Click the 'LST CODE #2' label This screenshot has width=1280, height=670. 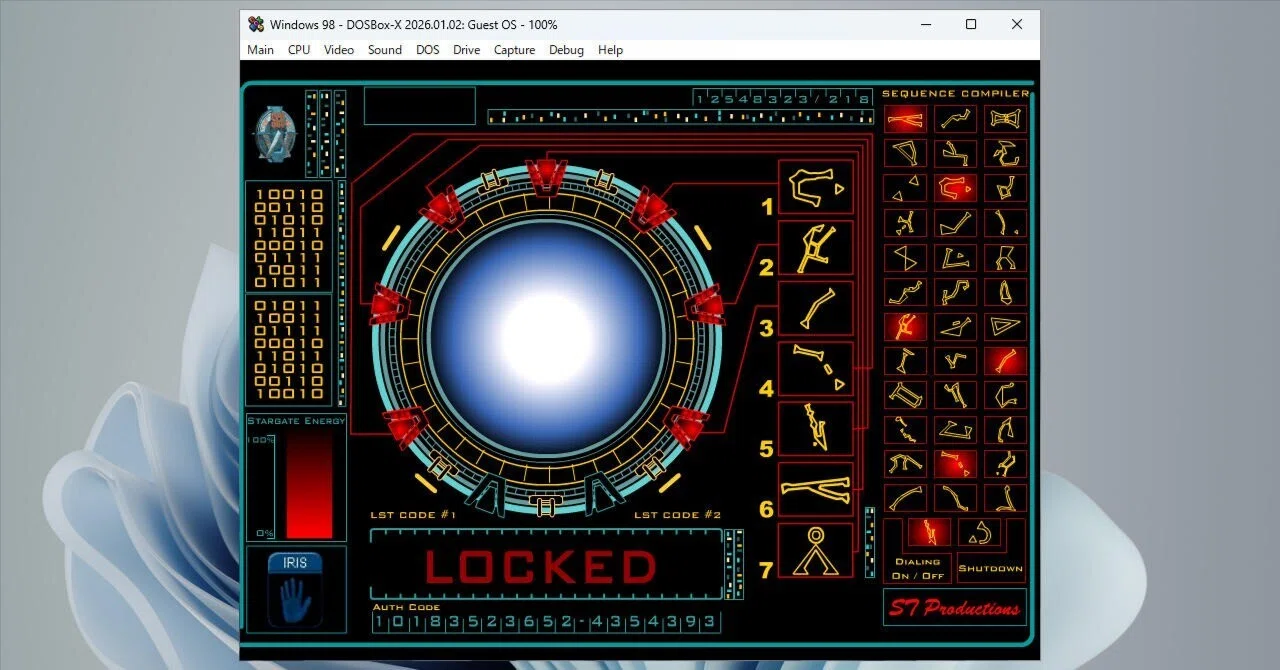pyautogui.click(x=677, y=515)
